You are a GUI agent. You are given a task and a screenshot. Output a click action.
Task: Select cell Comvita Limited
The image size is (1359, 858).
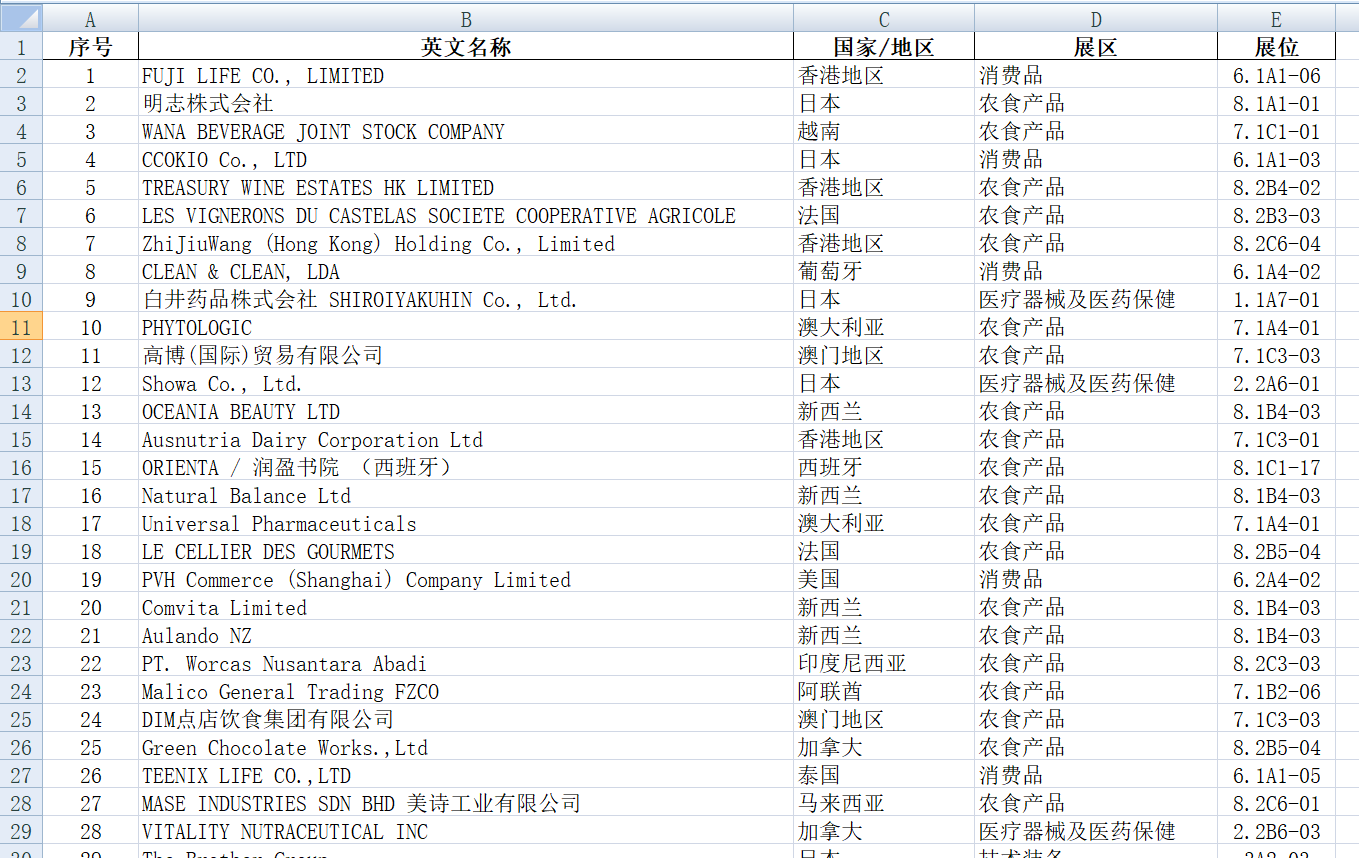pyautogui.click(x=466, y=607)
